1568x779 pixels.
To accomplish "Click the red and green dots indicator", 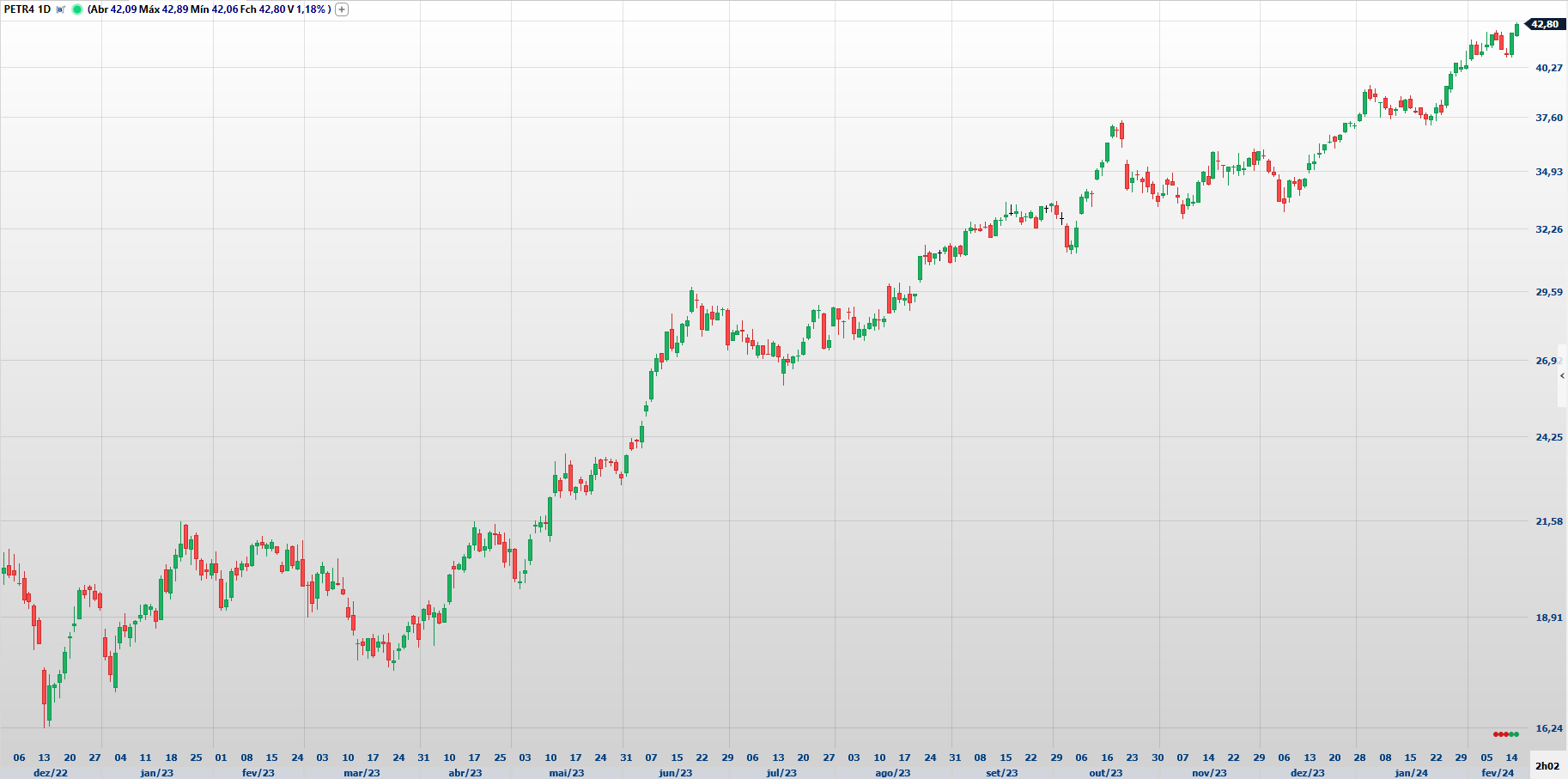I will click(1505, 734).
